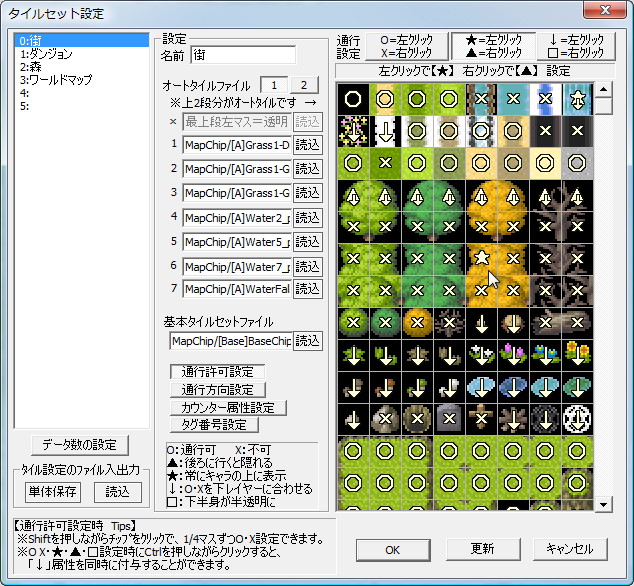This screenshot has width=634, height=586.
Task: Click the white magic circle tile
Action: pyautogui.click(x=577, y=419)
